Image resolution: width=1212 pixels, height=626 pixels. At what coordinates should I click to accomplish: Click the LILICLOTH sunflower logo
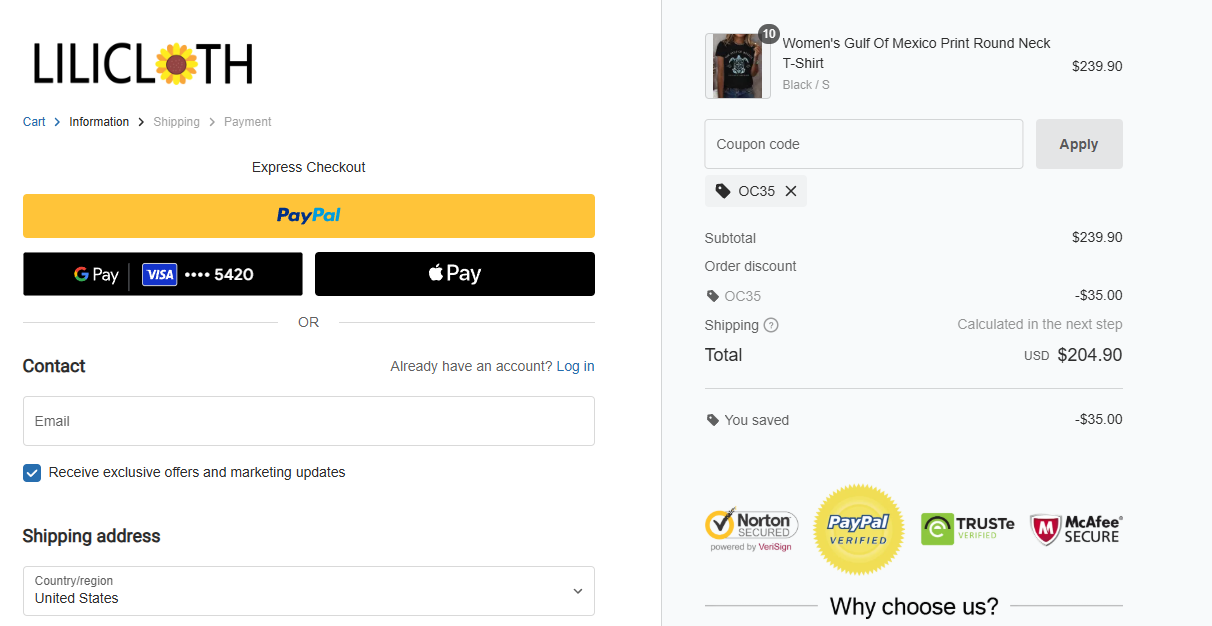click(143, 64)
